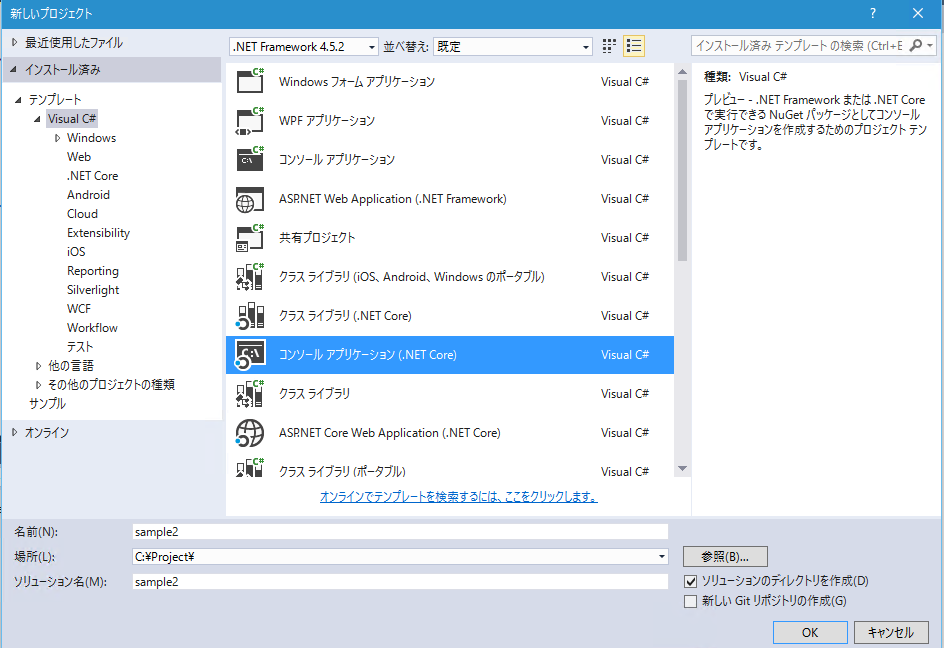Screen dimensions: 944x648
Task: Switch to small icons view
Action: (x=609, y=46)
